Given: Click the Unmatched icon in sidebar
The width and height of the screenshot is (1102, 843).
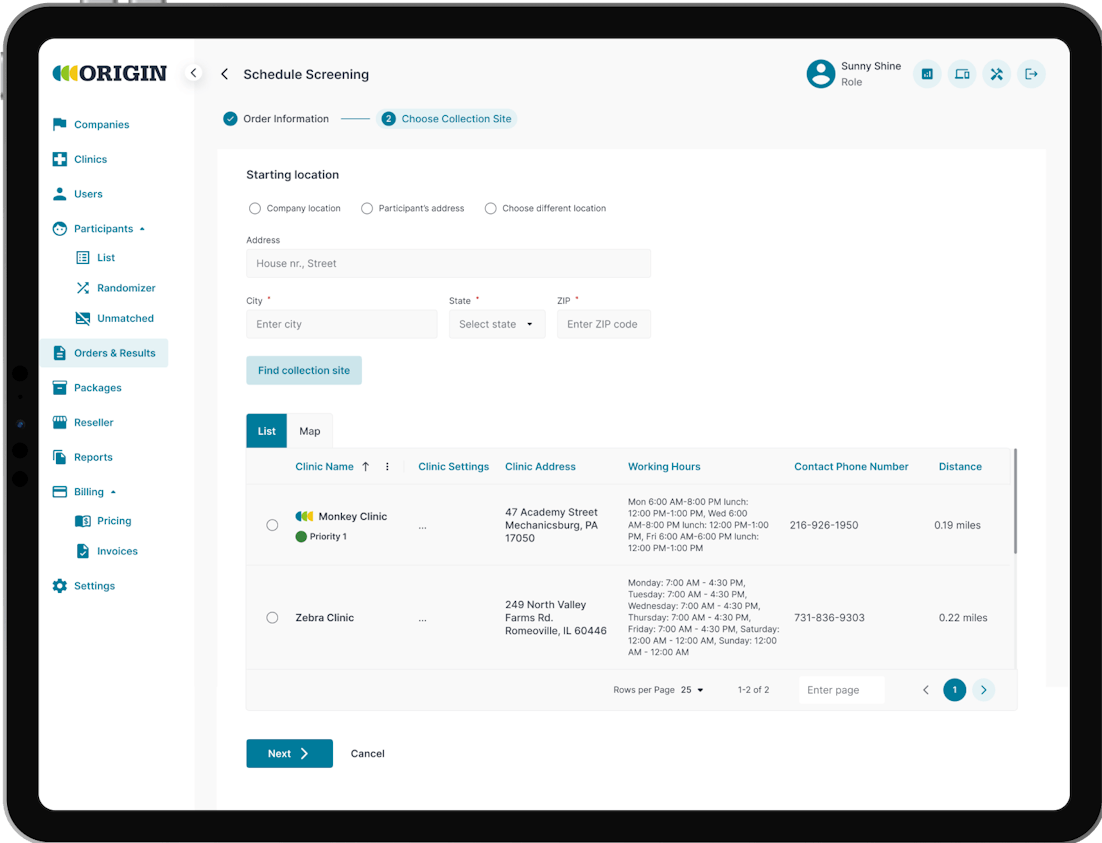Looking at the screenshot, I should pos(82,318).
